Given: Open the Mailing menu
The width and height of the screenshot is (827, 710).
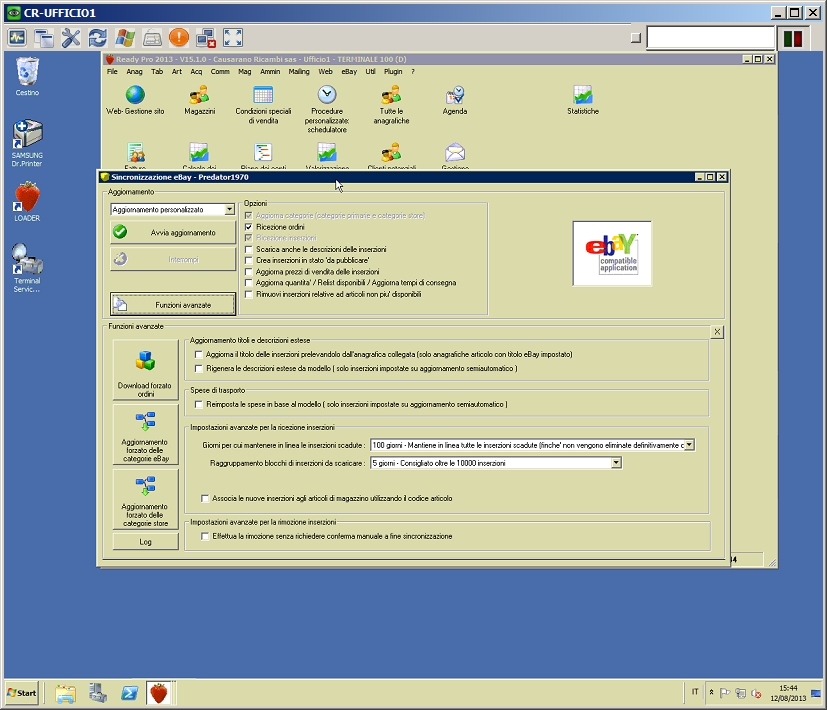Looking at the screenshot, I should (299, 72).
